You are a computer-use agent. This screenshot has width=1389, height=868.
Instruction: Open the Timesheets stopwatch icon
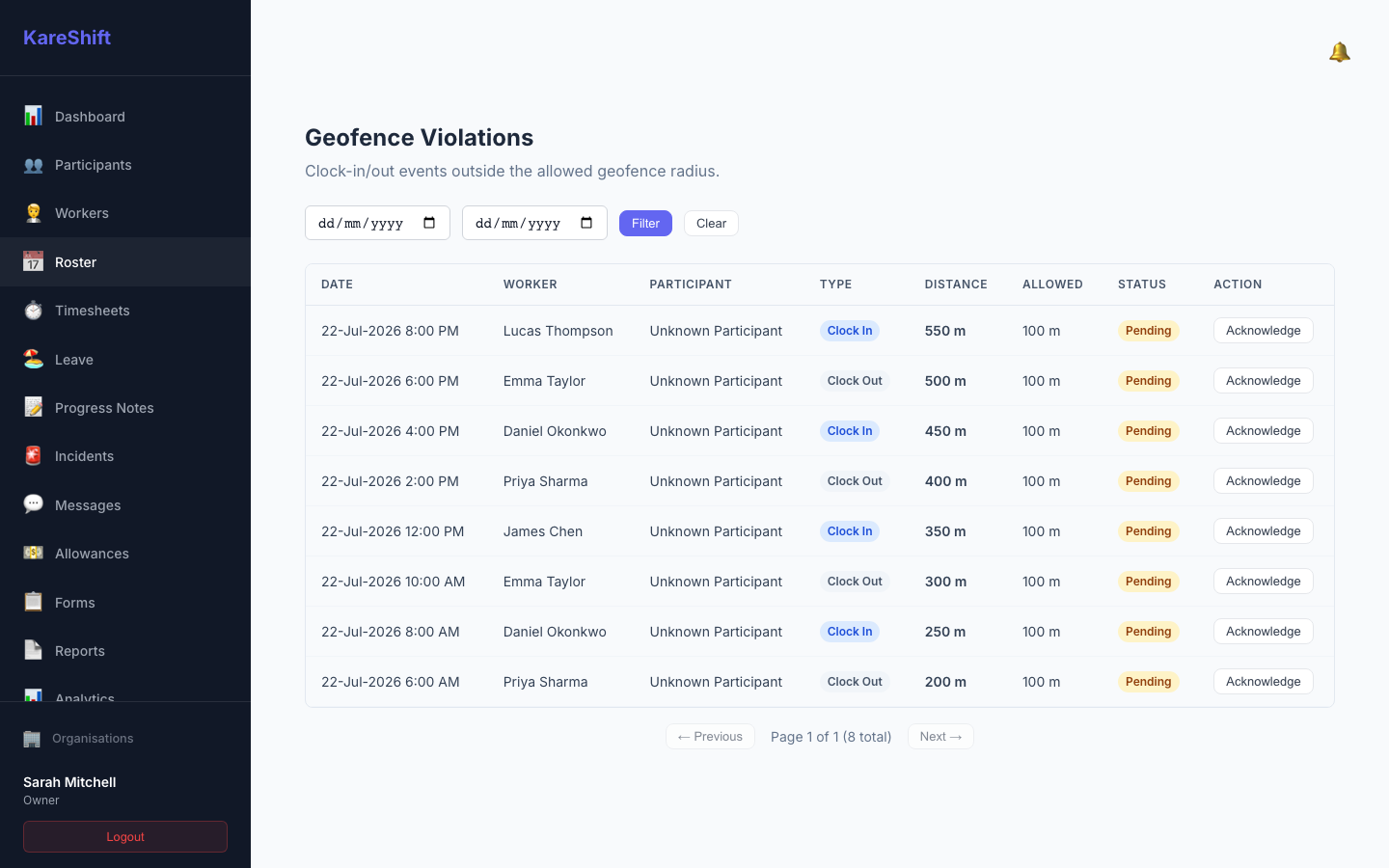(x=33, y=311)
